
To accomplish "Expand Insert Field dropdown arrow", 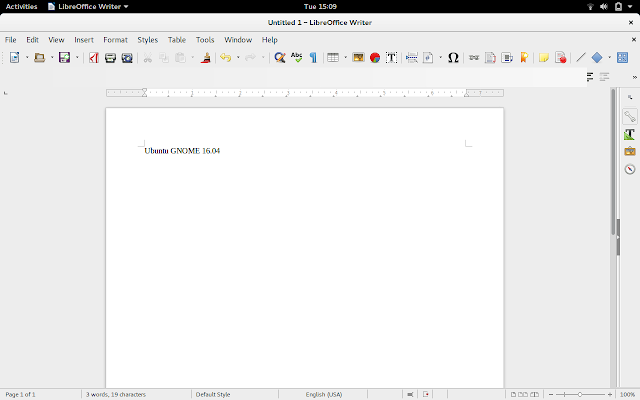I will click(x=440, y=58).
